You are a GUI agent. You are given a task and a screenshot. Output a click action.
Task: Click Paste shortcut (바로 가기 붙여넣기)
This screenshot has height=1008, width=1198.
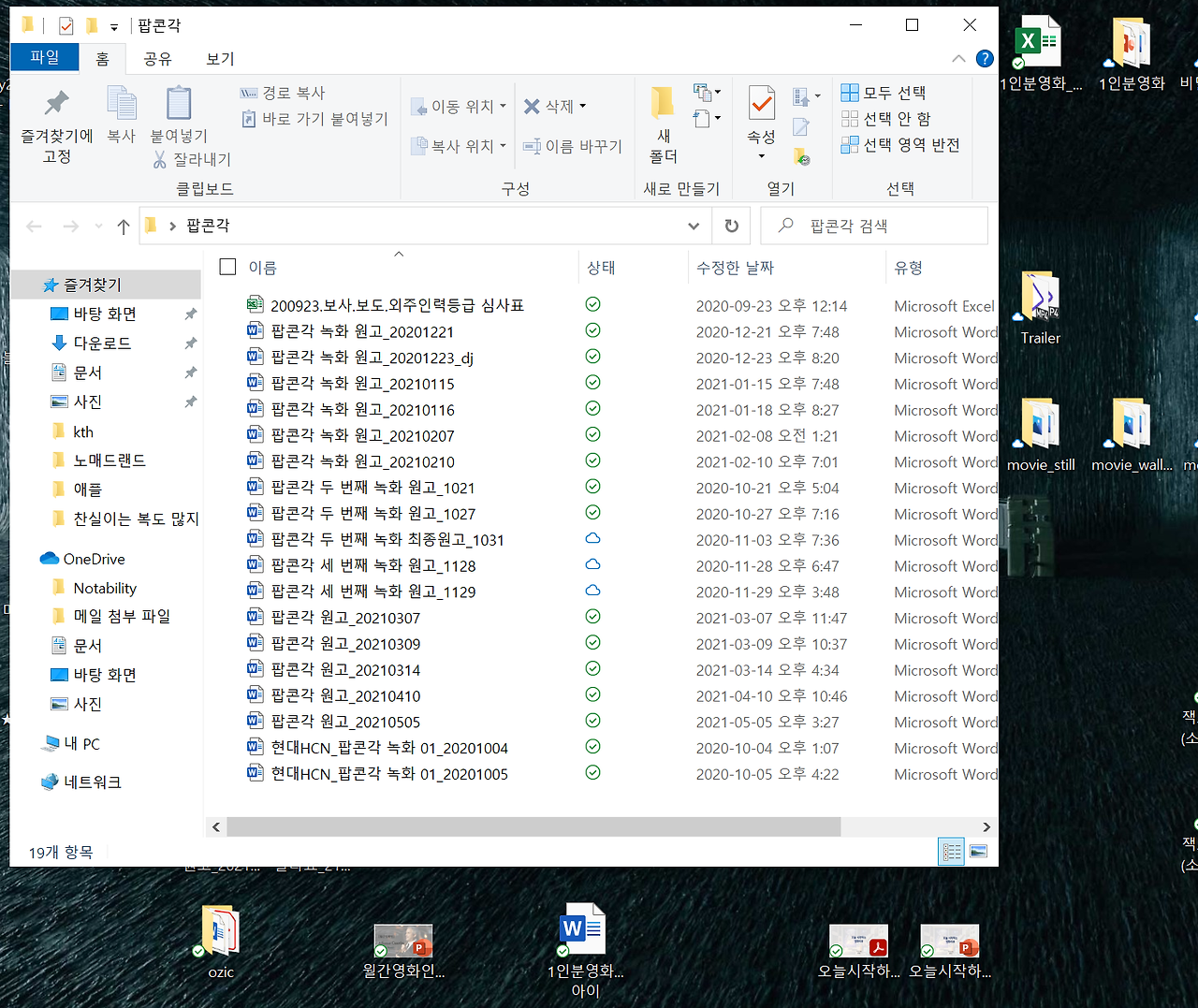314,119
